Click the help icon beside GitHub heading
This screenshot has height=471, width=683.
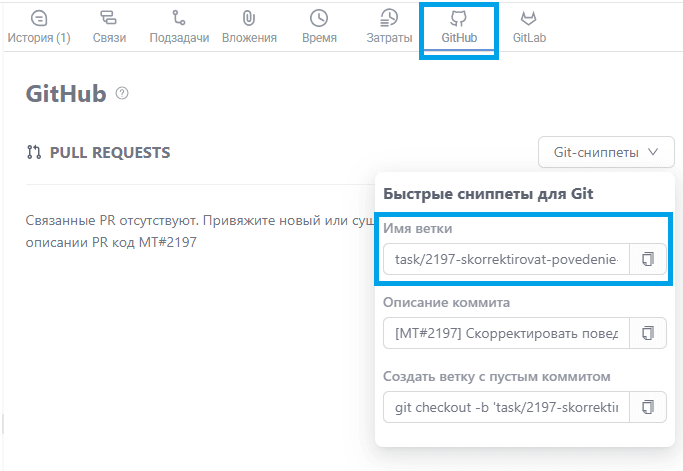pos(122,93)
